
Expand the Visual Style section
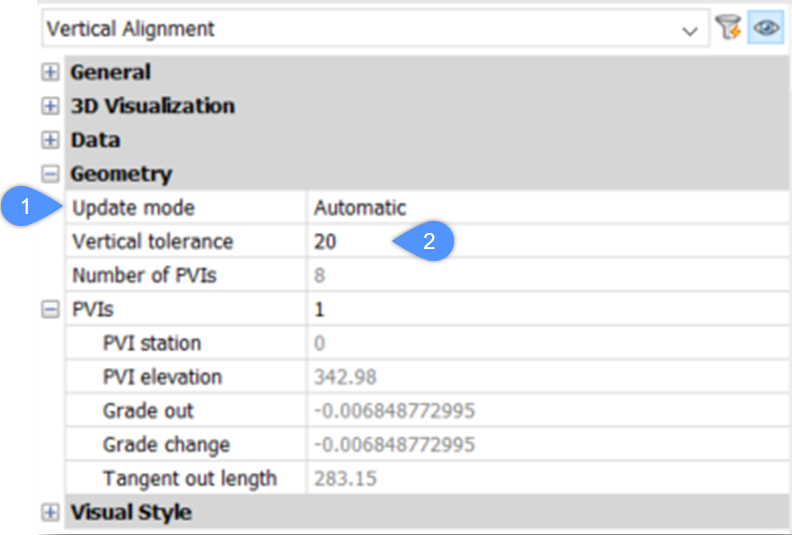point(50,513)
